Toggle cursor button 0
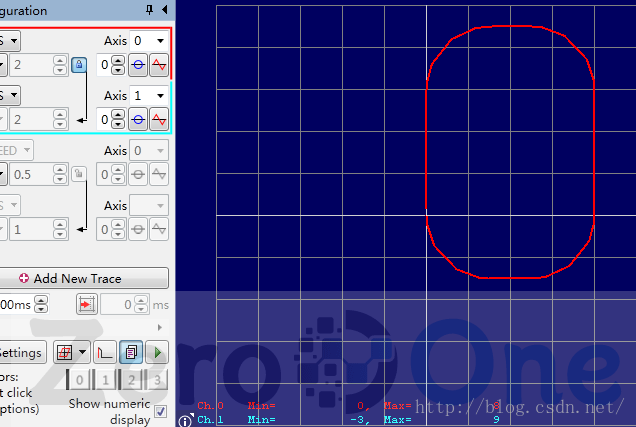636x427 pixels. (x=79, y=380)
